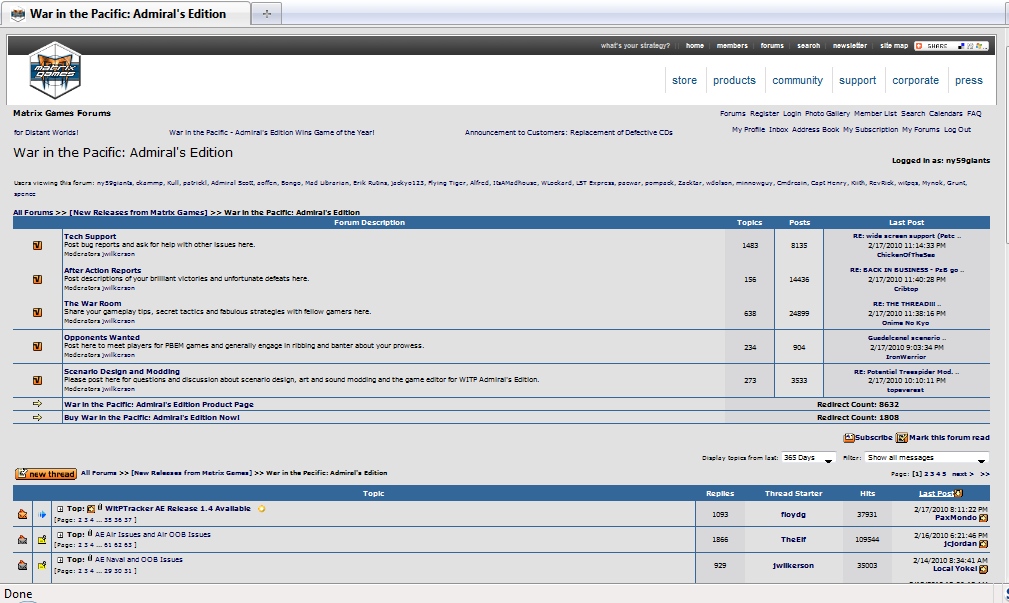
Task: Open thread starter TheElf profile
Action: point(793,539)
